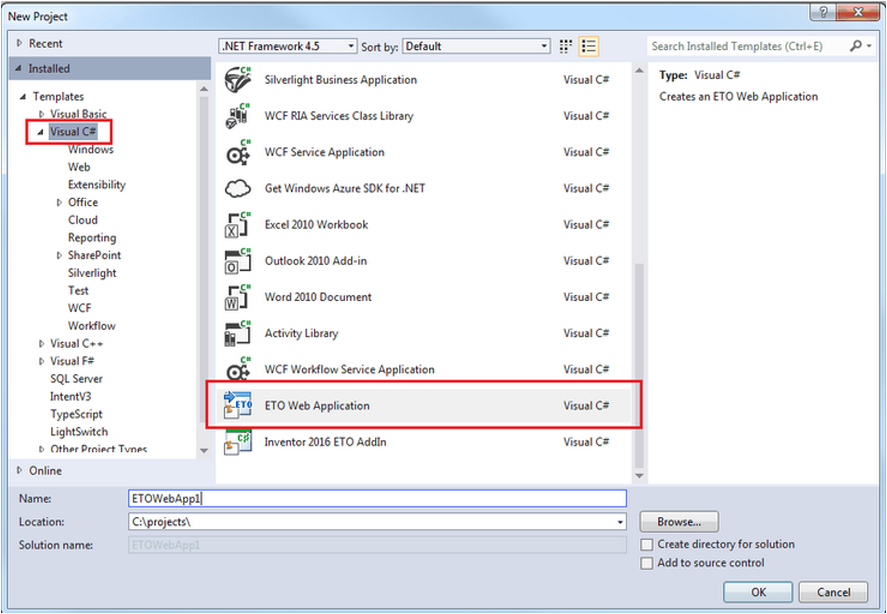Cancel the New Project dialog
The height and width of the screenshot is (614, 887).
(833, 592)
